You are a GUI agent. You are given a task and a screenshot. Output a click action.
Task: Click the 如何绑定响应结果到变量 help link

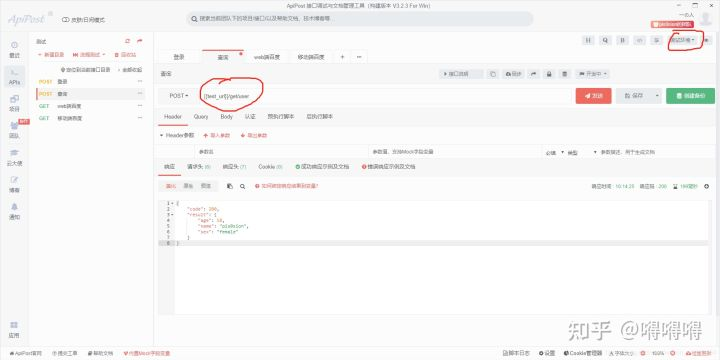[x=287, y=186]
